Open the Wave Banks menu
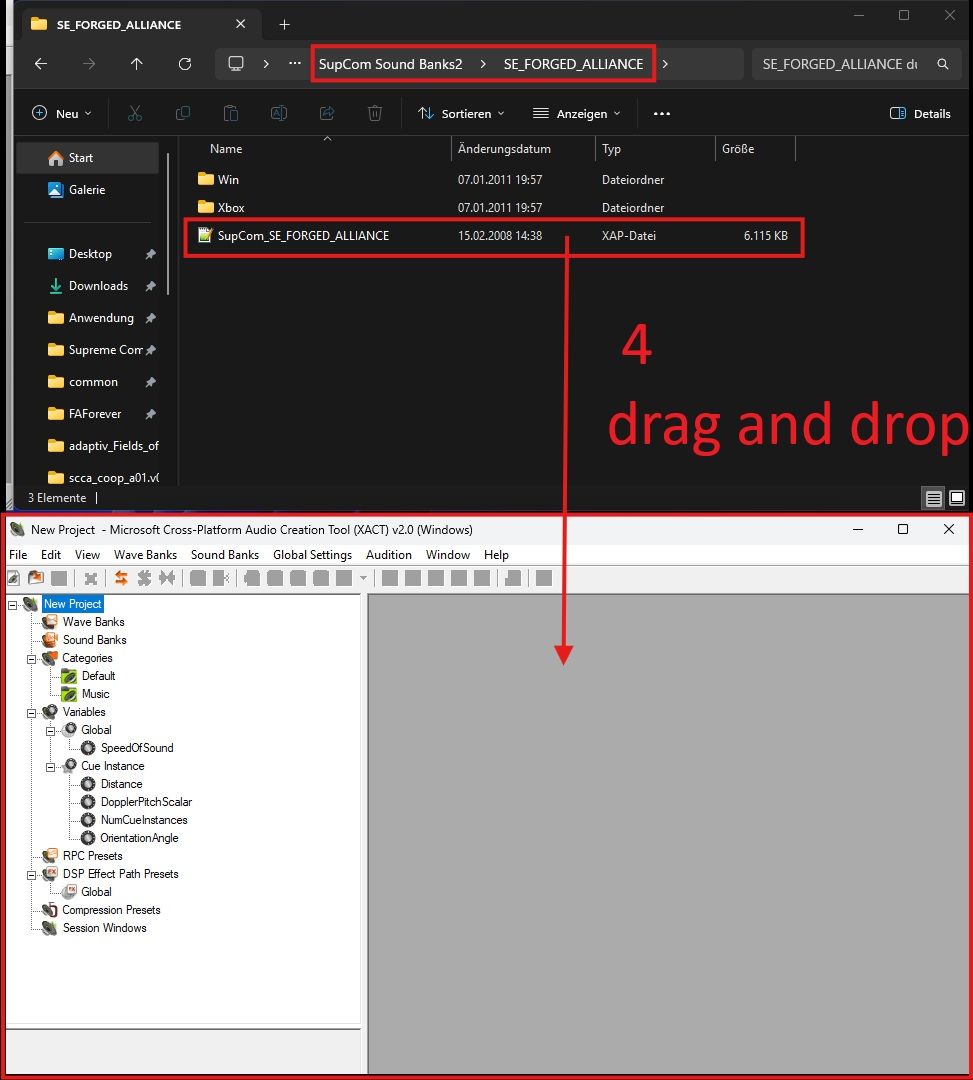The width and height of the screenshot is (973, 1080). (145, 555)
